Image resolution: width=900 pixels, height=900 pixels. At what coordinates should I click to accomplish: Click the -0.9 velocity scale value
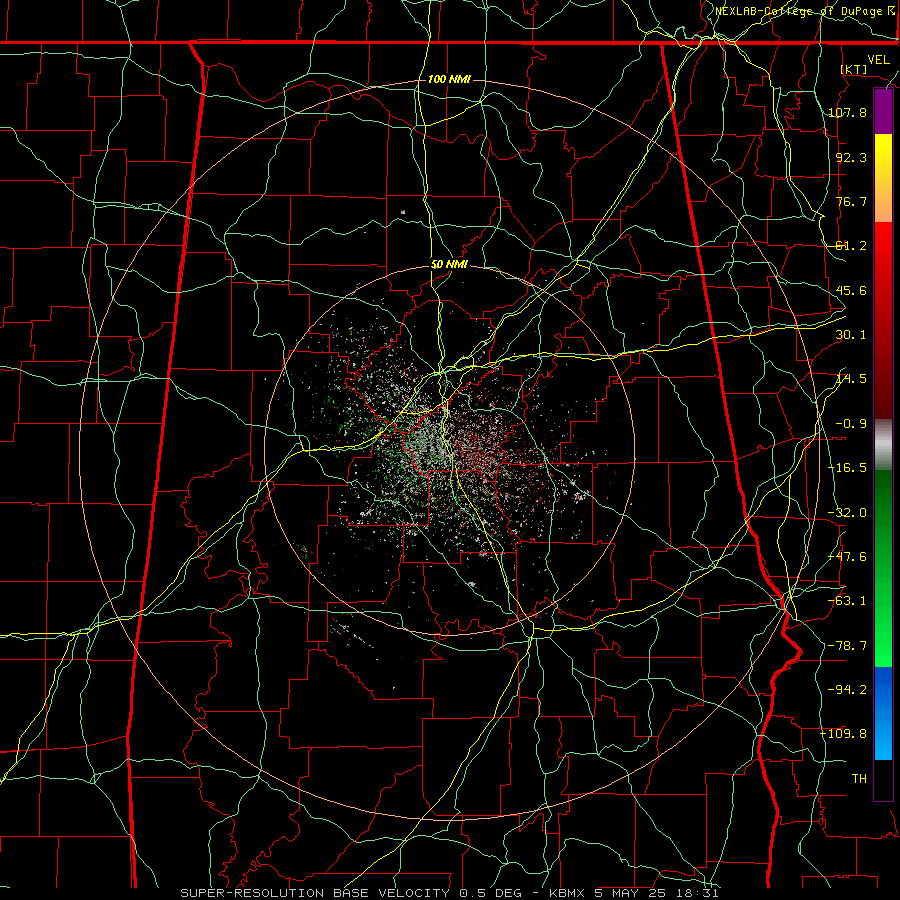pyautogui.click(x=851, y=424)
